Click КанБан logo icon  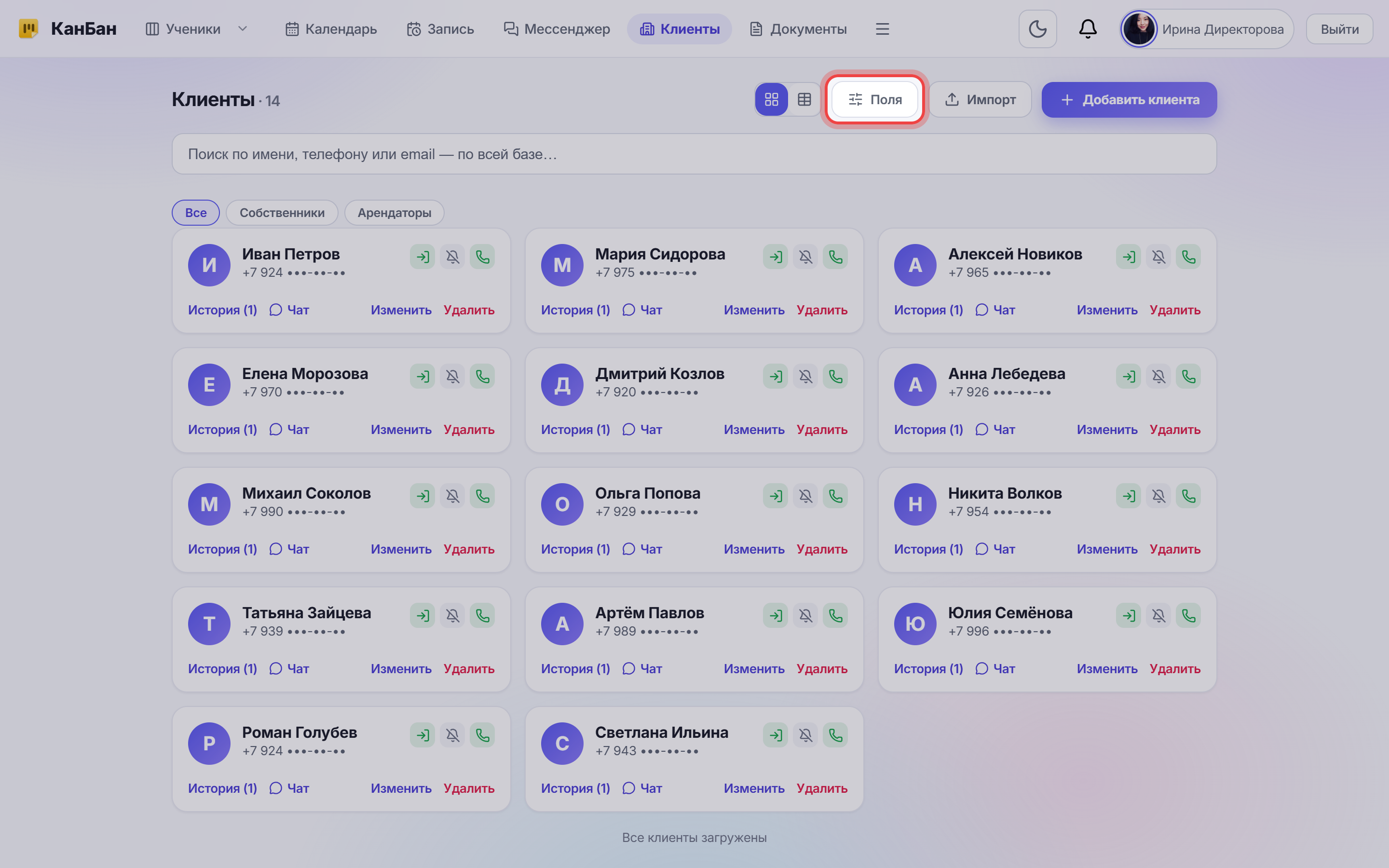point(29,29)
